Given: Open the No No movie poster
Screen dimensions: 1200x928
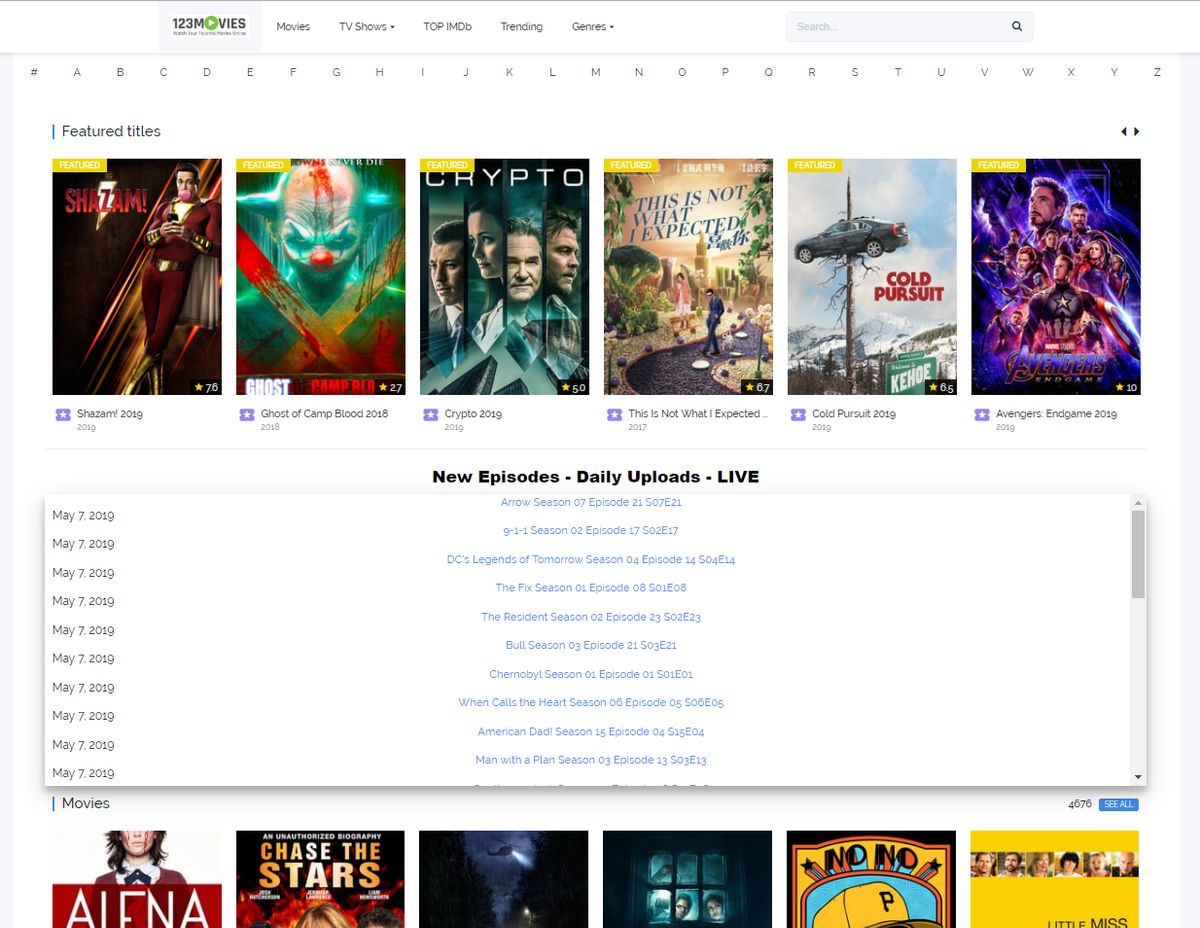Looking at the screenshot, I should 872,879.
